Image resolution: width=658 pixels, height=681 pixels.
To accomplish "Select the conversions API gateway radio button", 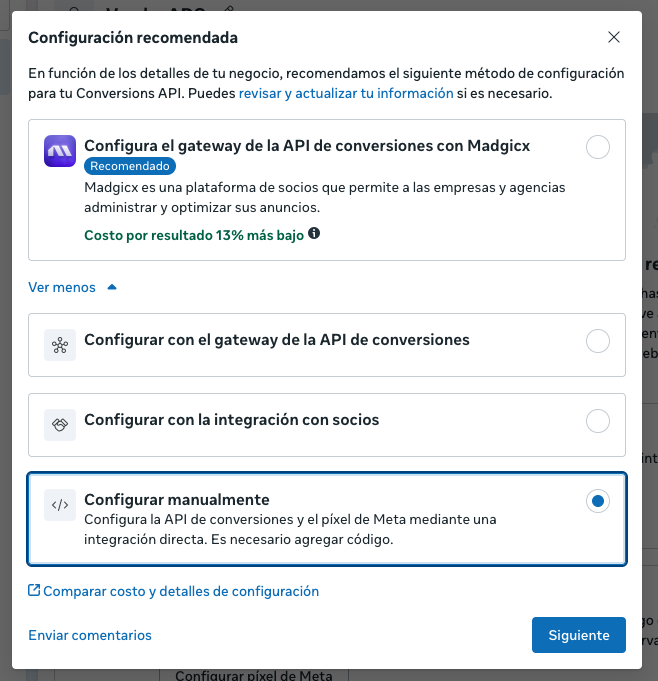I will click(597, 341).
